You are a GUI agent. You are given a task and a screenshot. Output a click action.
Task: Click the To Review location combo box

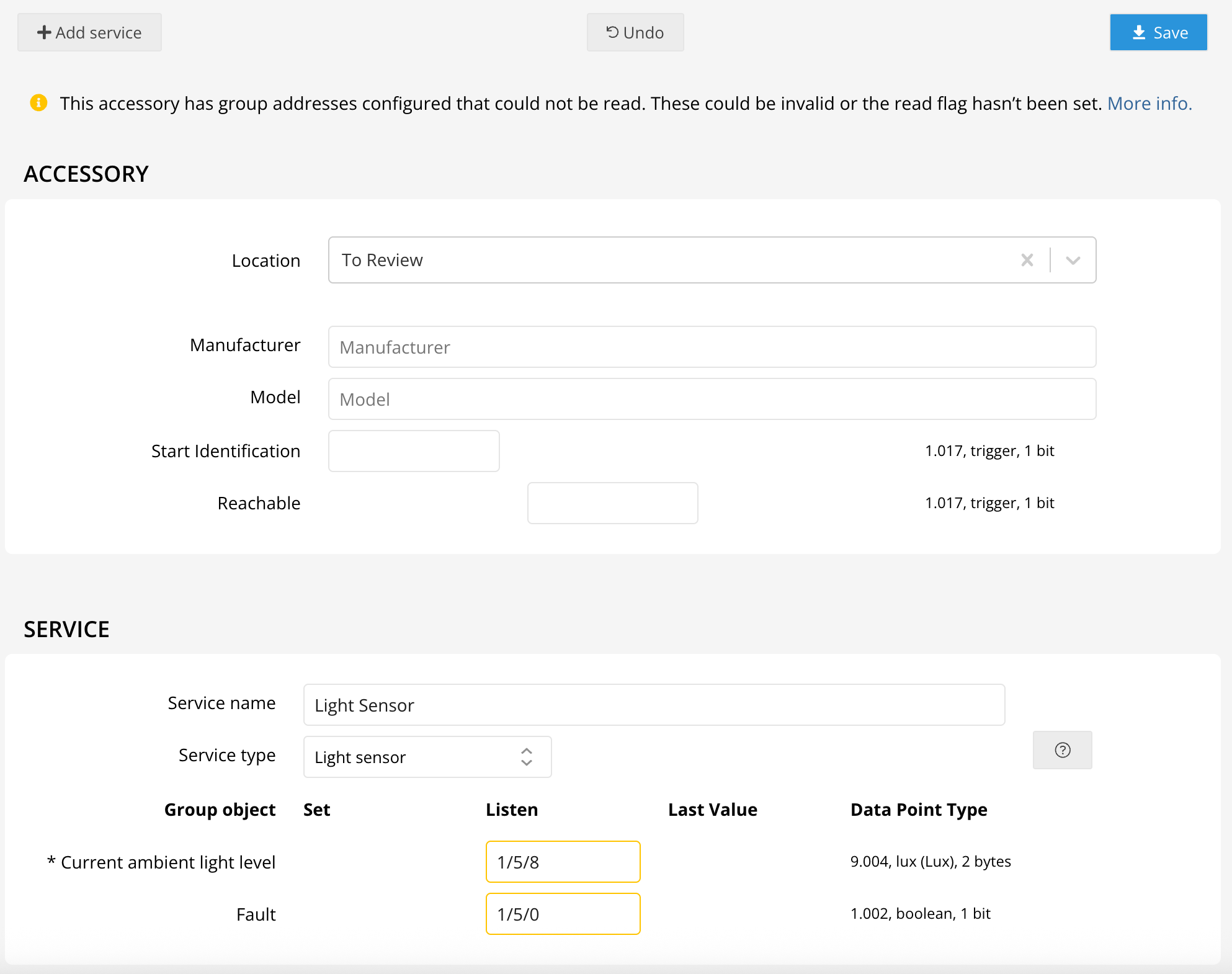click(670, 260)
